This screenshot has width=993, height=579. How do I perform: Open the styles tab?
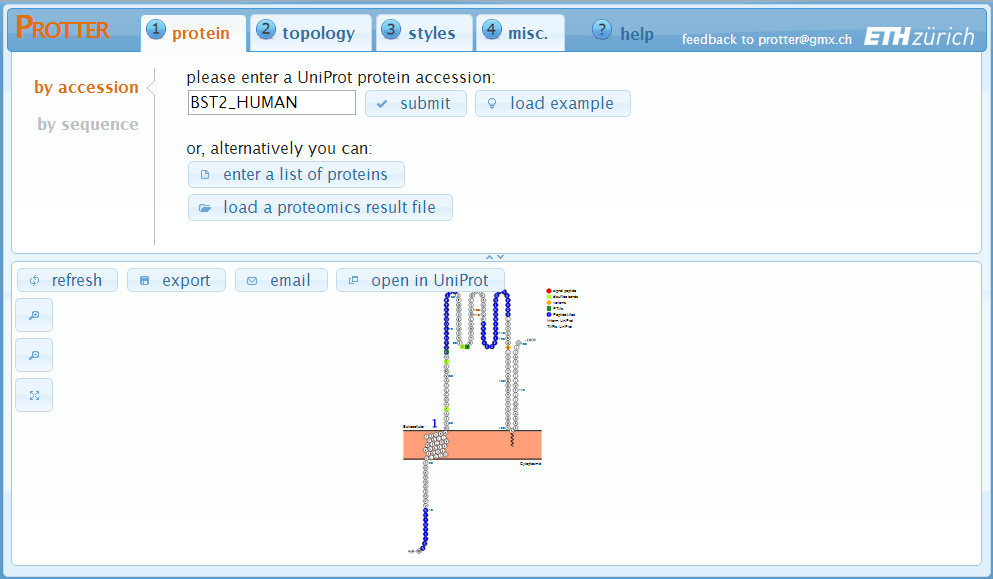[422, 33]
